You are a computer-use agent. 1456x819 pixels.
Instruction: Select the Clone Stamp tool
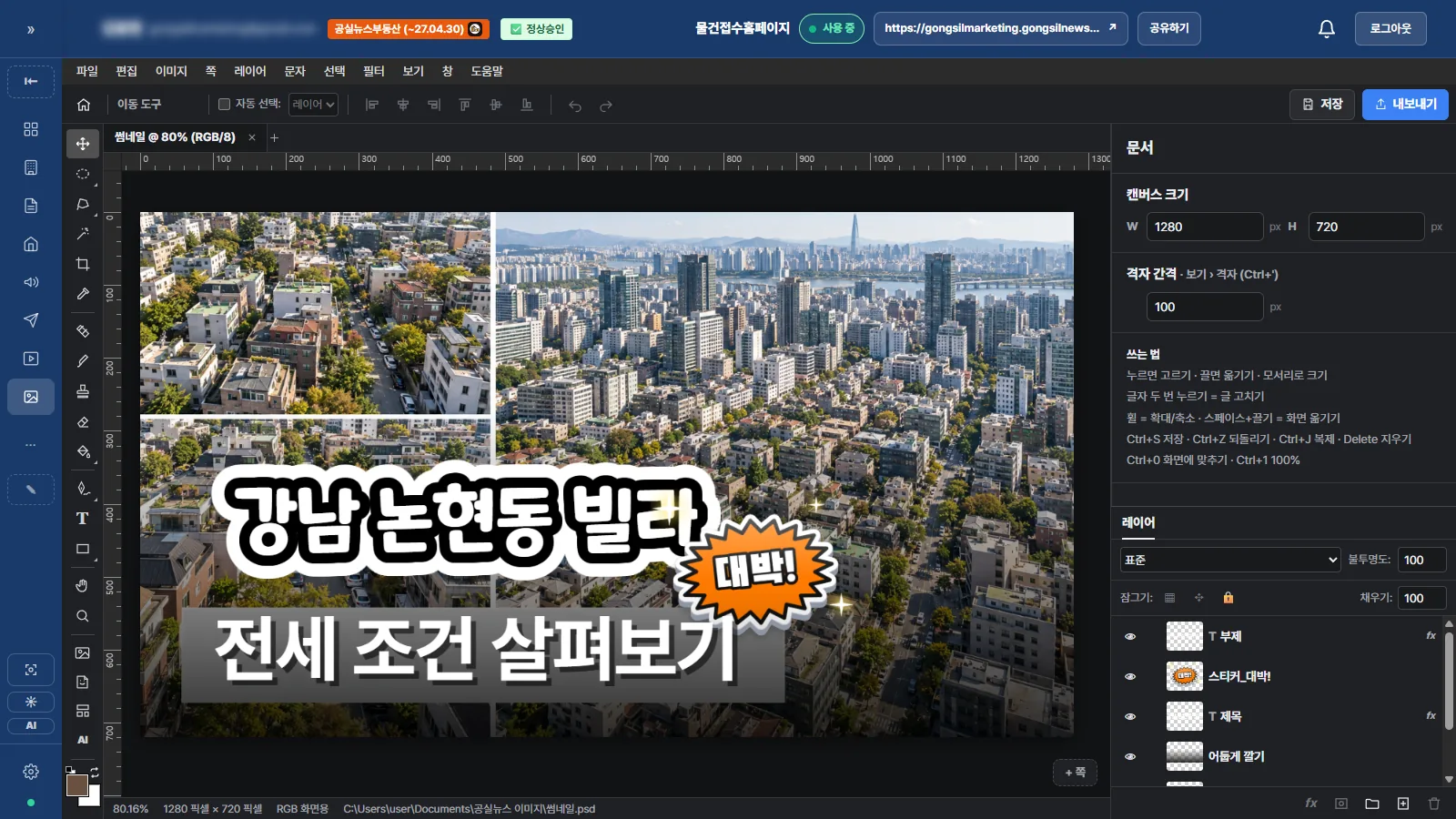click(x=83, y=391)
